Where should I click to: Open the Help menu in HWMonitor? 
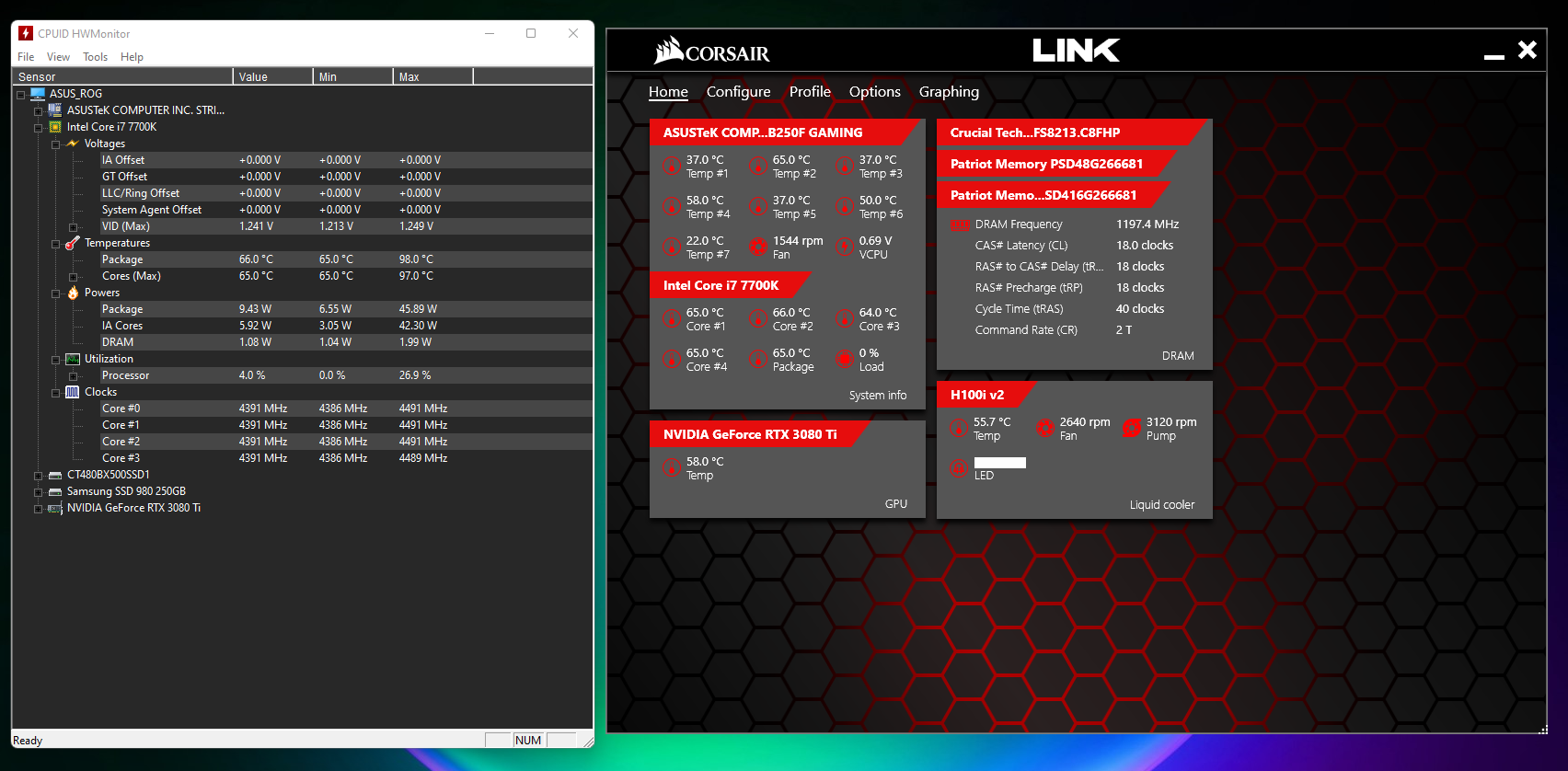[x=132, y=57]
